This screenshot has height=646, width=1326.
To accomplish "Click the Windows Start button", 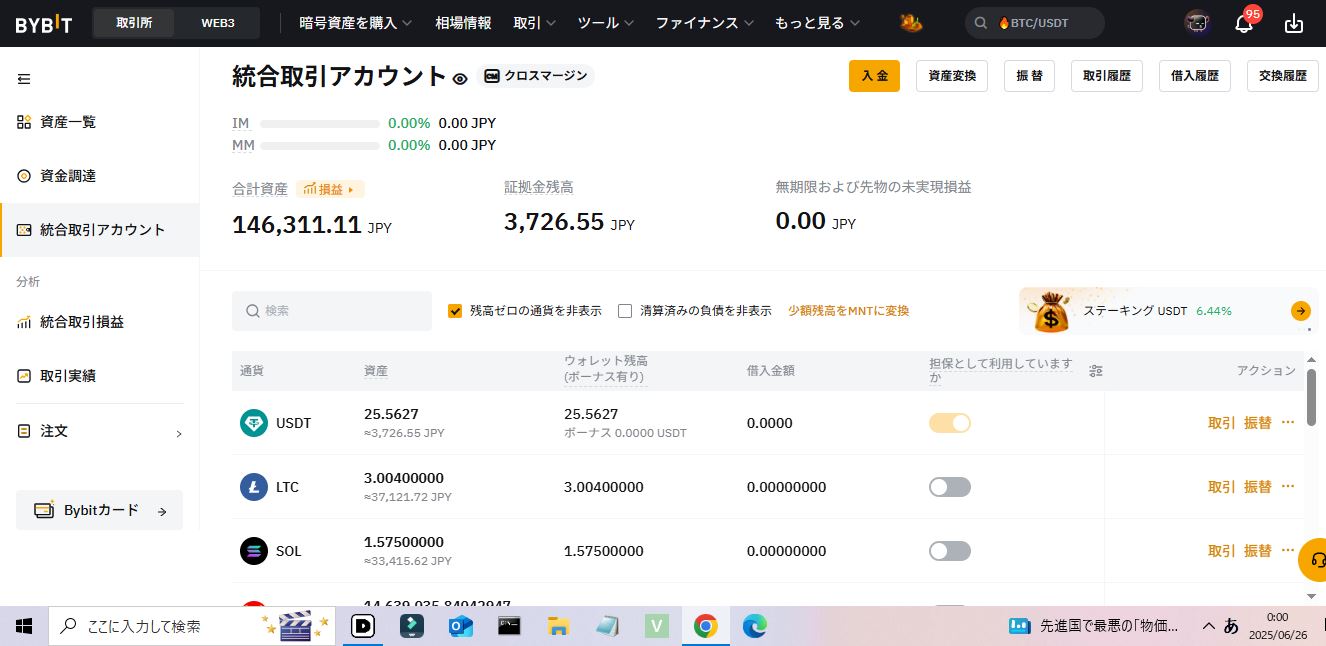I will tap(24, 627).
